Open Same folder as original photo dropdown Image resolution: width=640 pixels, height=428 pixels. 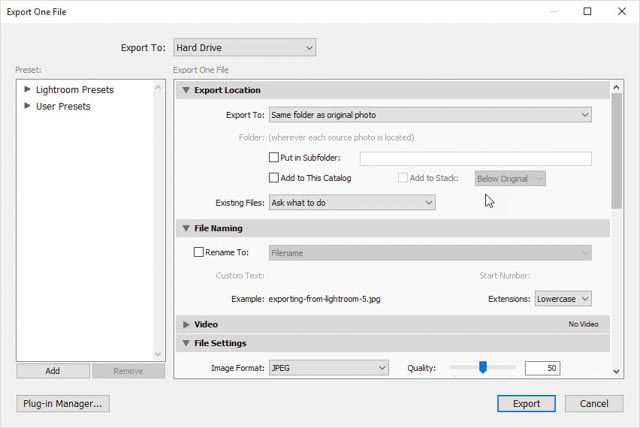[430, 115]
